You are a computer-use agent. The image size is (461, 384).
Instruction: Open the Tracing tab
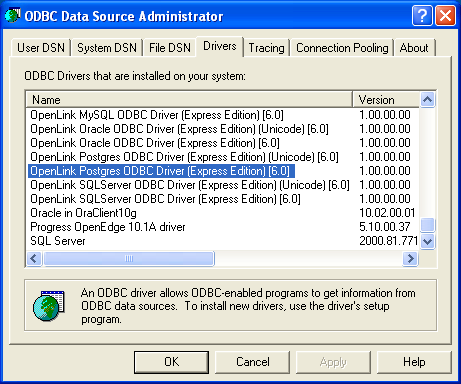266,48
